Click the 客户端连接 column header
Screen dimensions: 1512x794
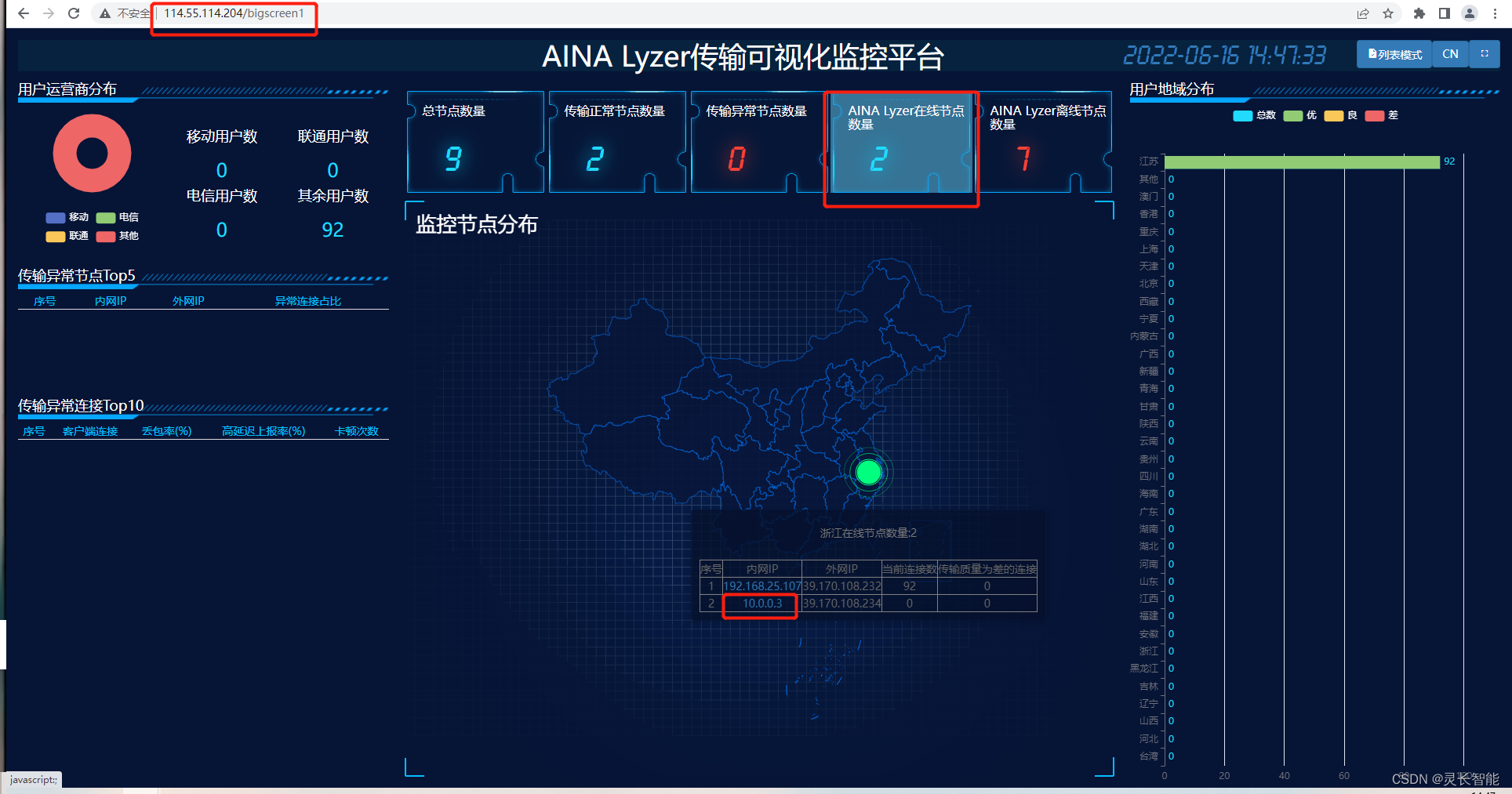click(90, 431)
